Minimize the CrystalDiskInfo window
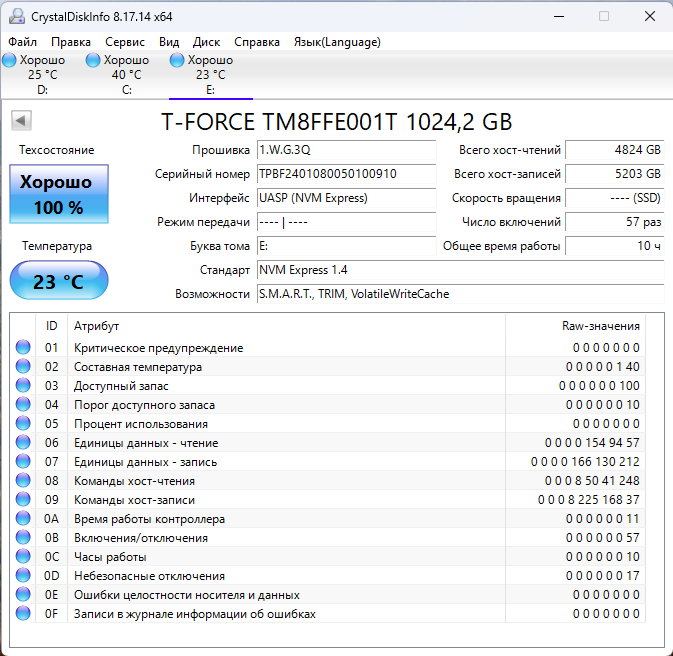Image resolution: width=673 pixels, height=656 pixels. [x=559, y=16]
